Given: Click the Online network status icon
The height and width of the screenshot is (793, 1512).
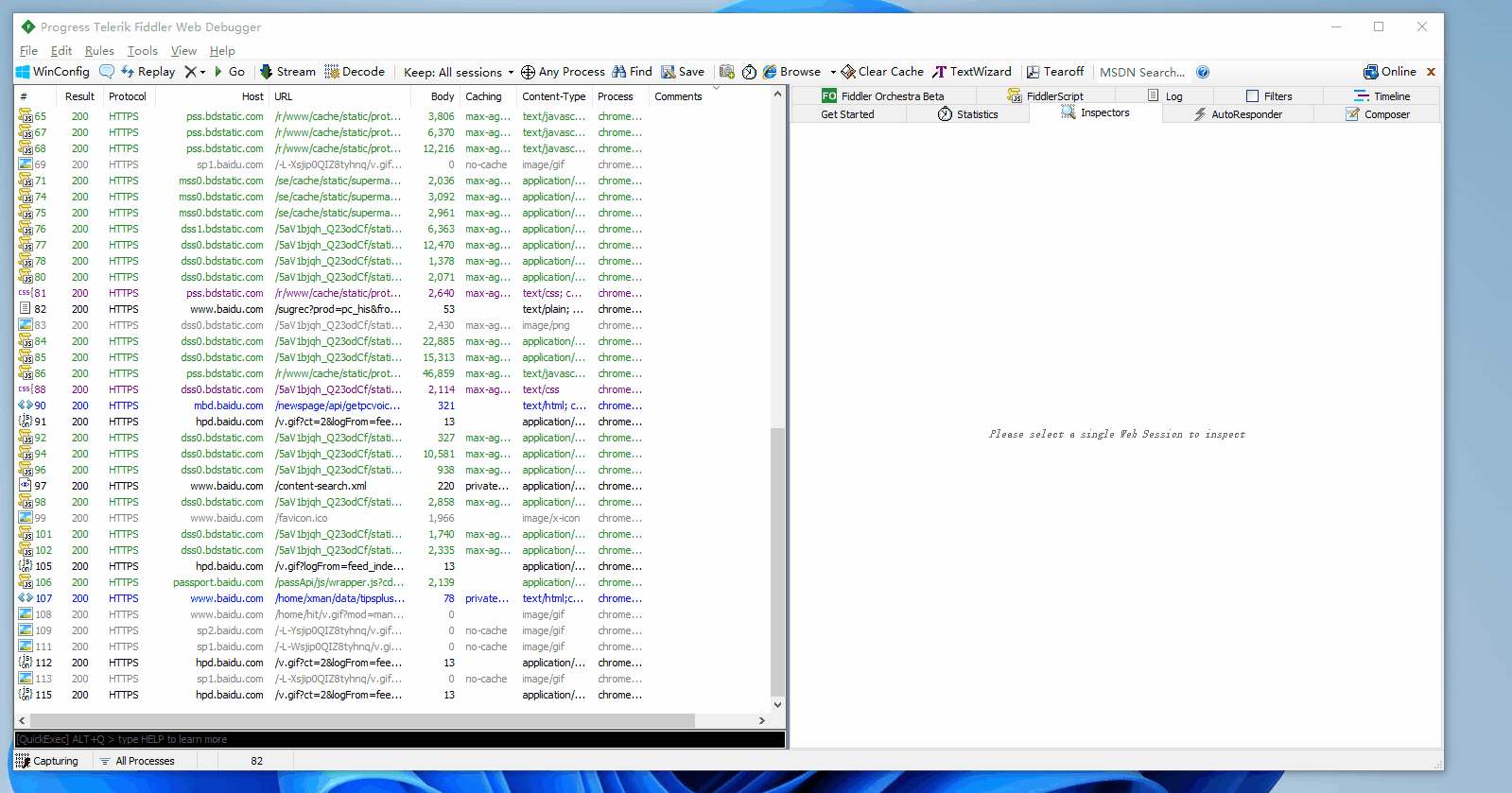Looking at the screenshot, I should click(1389, 72).
